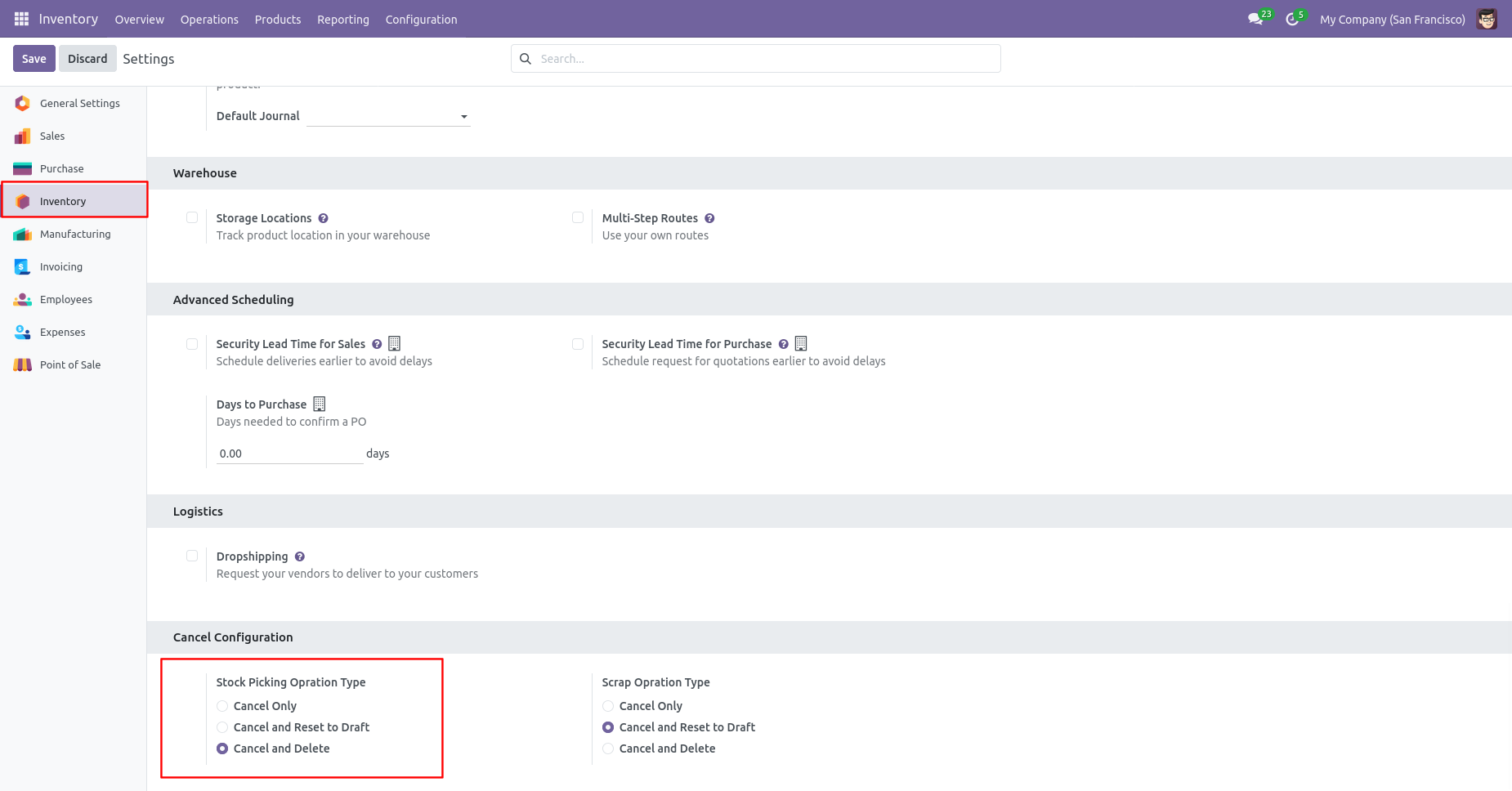Enable the Storage Locations checkbox
Image resolution: width=1512 pixels, height=791 pixels.
(x=192, y=217)
